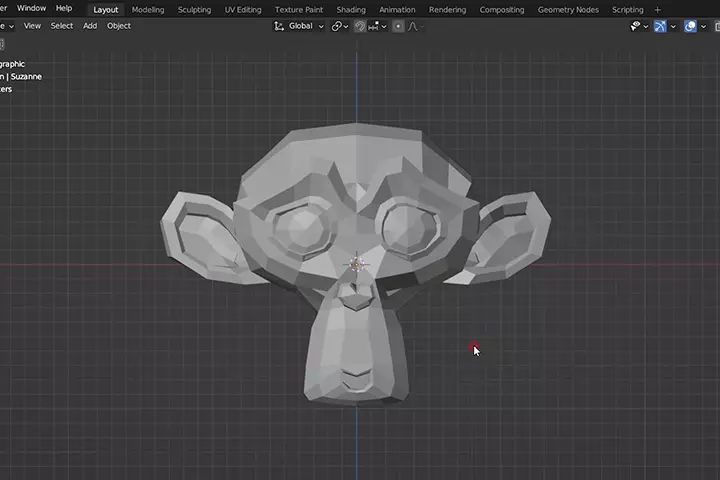Screen dimensions: 720x480
Task: Switch to the Scripting workspace tab
Action: [x=627, y=10]
